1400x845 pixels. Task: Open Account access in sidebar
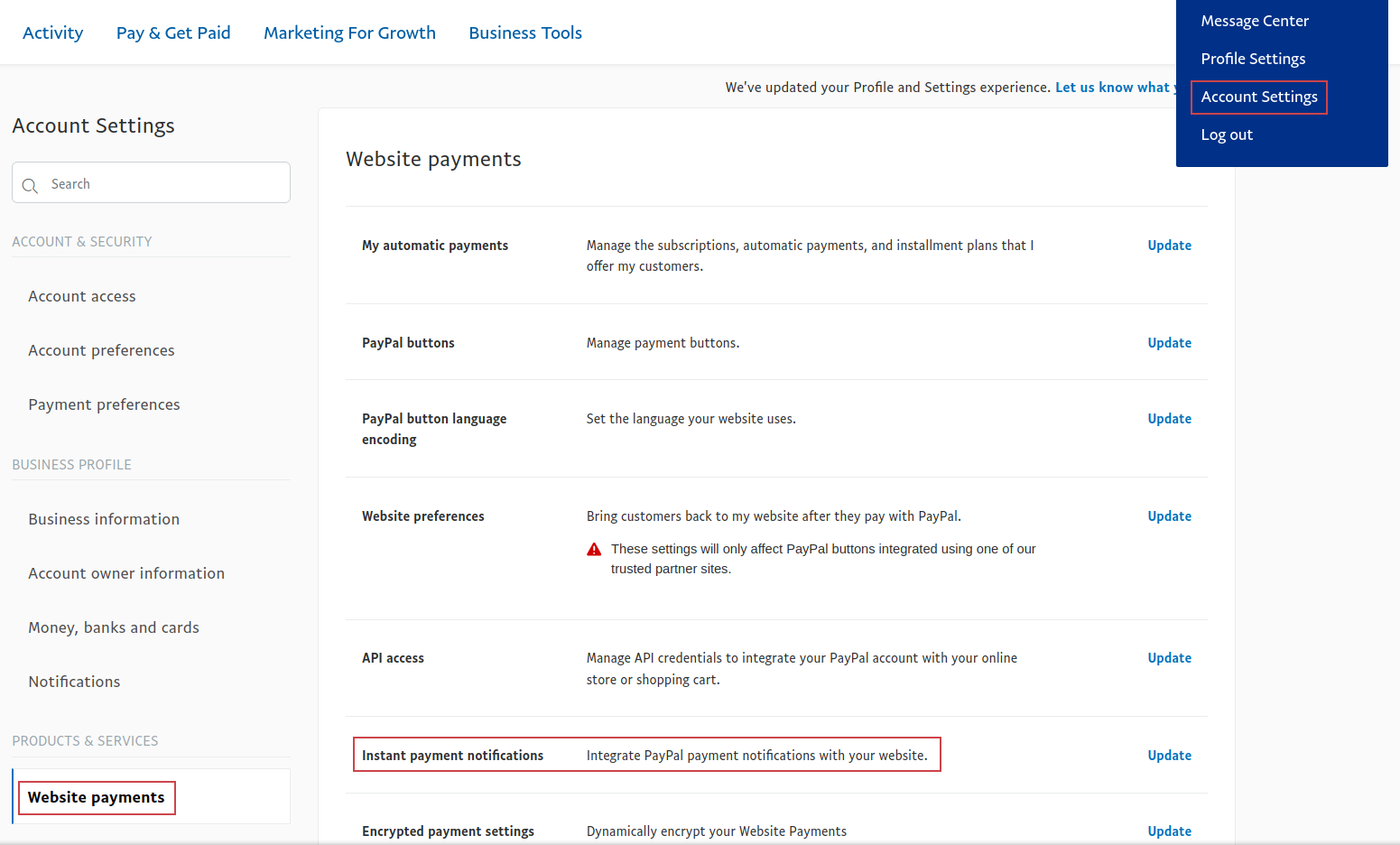[82, 296]
